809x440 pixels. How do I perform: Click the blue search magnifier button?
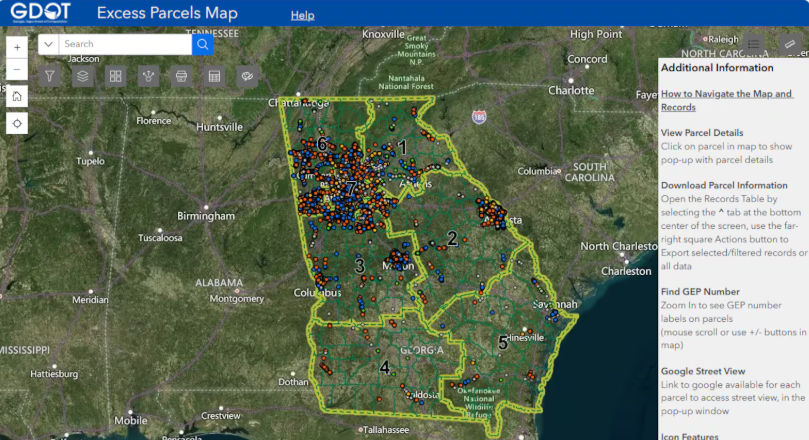coord(203,44)
